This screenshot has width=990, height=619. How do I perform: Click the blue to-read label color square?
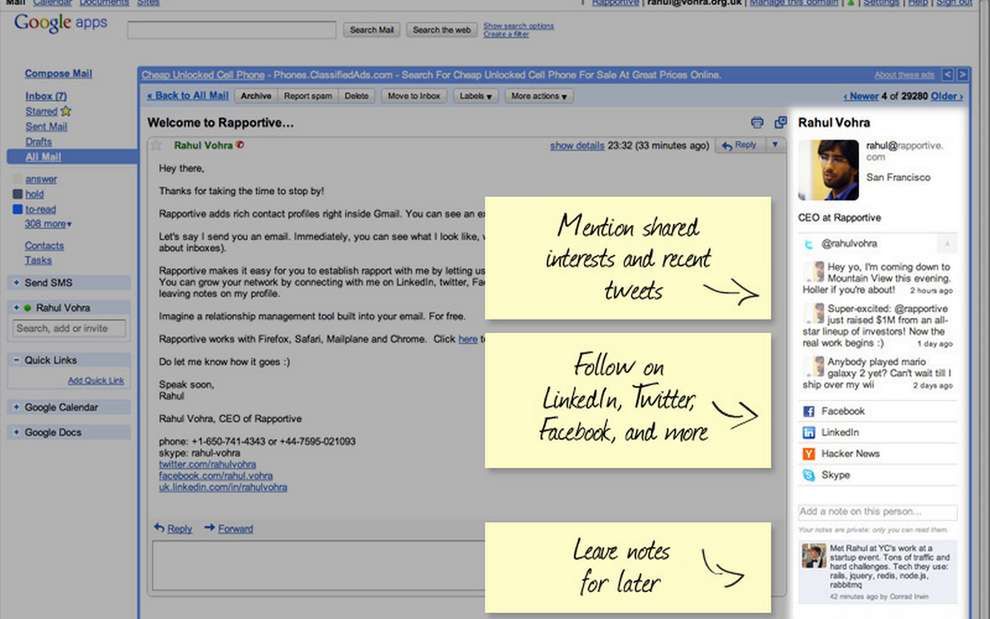point(18,209)
